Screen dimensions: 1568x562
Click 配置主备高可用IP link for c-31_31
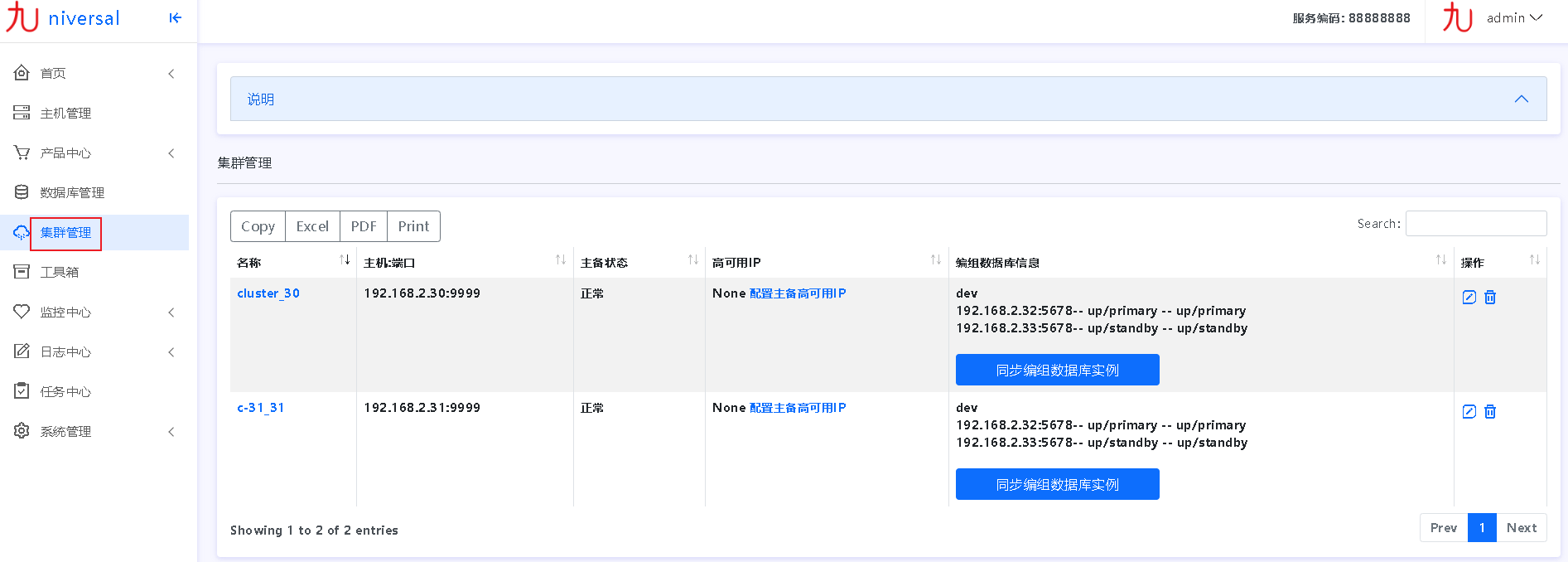tap(797, 408)
